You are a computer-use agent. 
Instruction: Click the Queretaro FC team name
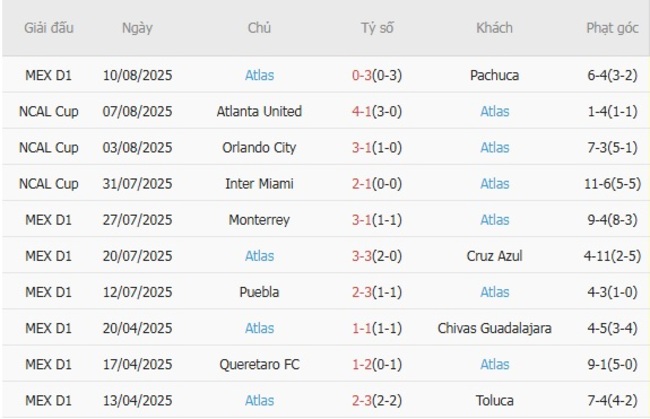[x=259, y=364]
